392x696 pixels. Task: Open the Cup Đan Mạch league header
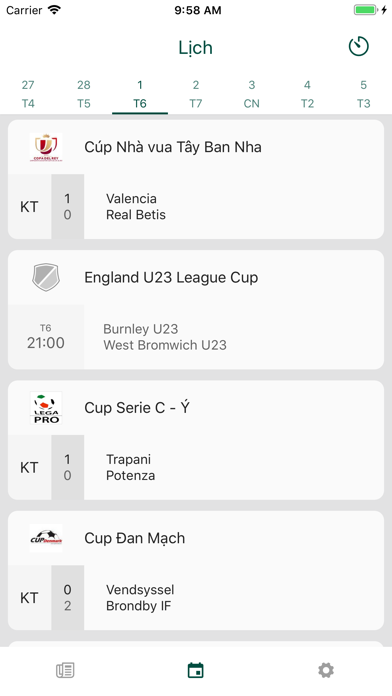pos(196,538)
